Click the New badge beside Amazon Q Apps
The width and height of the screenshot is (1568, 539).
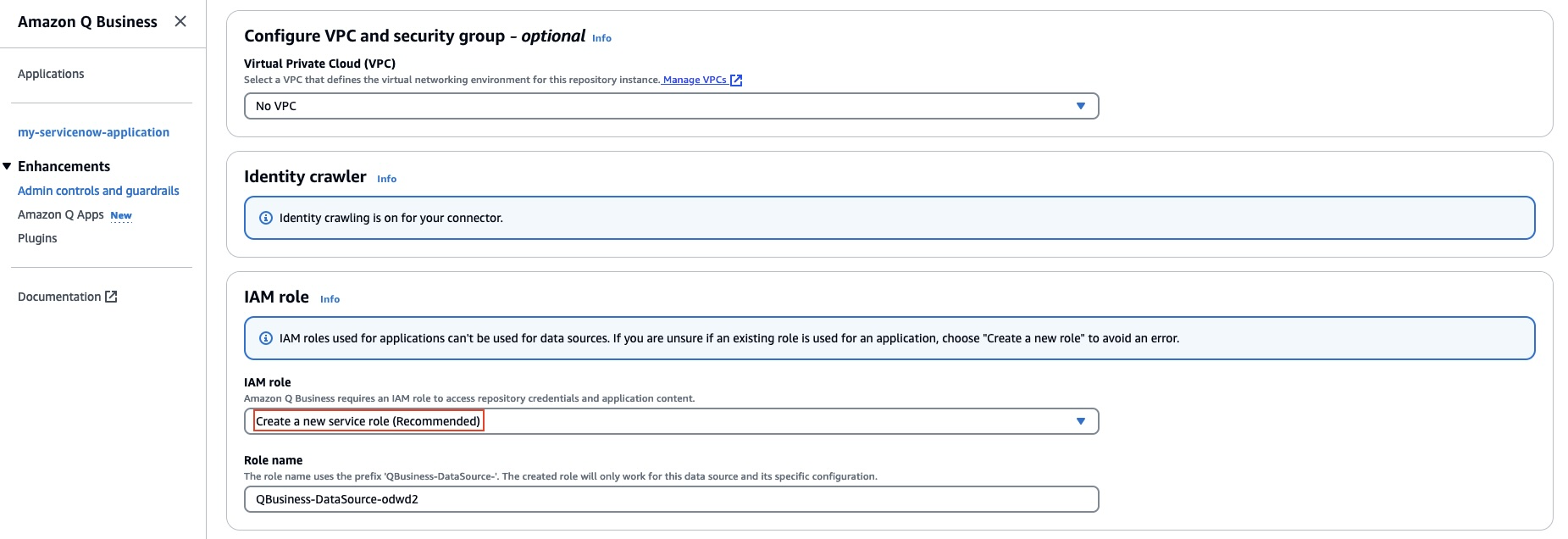tap(121, 215)
